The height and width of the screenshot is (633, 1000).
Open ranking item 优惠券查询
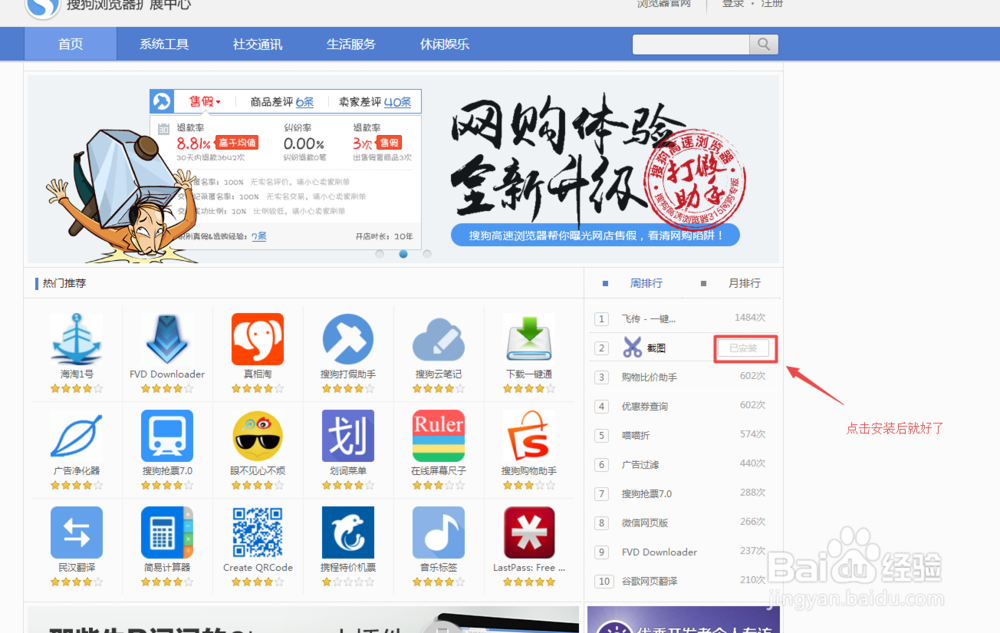click(x=645, y=407)
